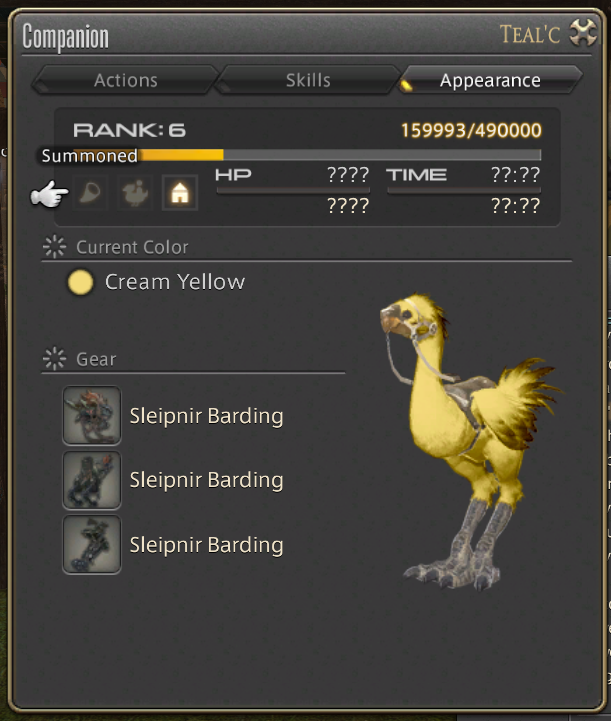This screenshot has height=721, width=611.
Task: Open the Skills tab
Action: coord(308,80)
